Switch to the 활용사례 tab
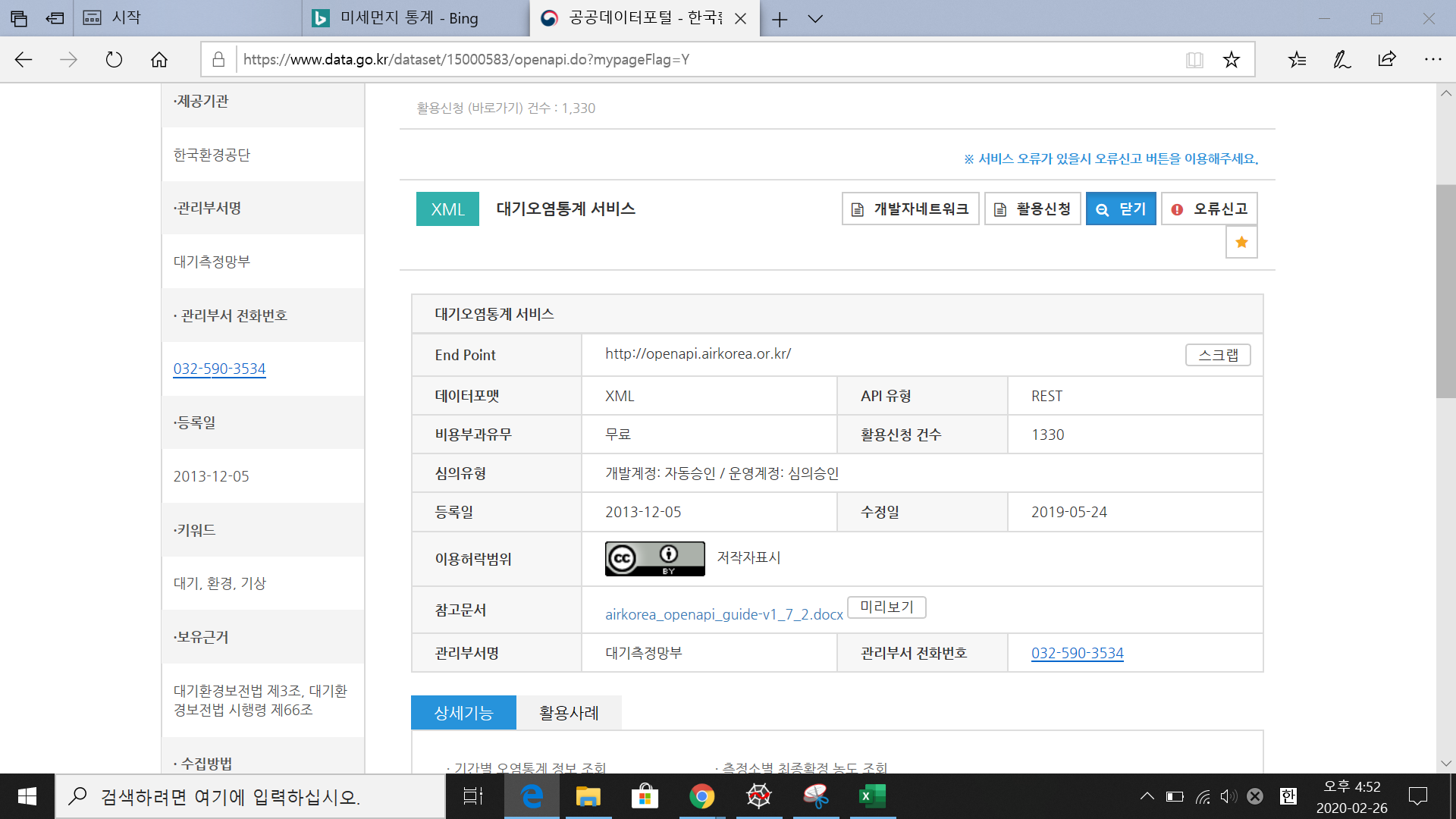 (x=569, y=713)
